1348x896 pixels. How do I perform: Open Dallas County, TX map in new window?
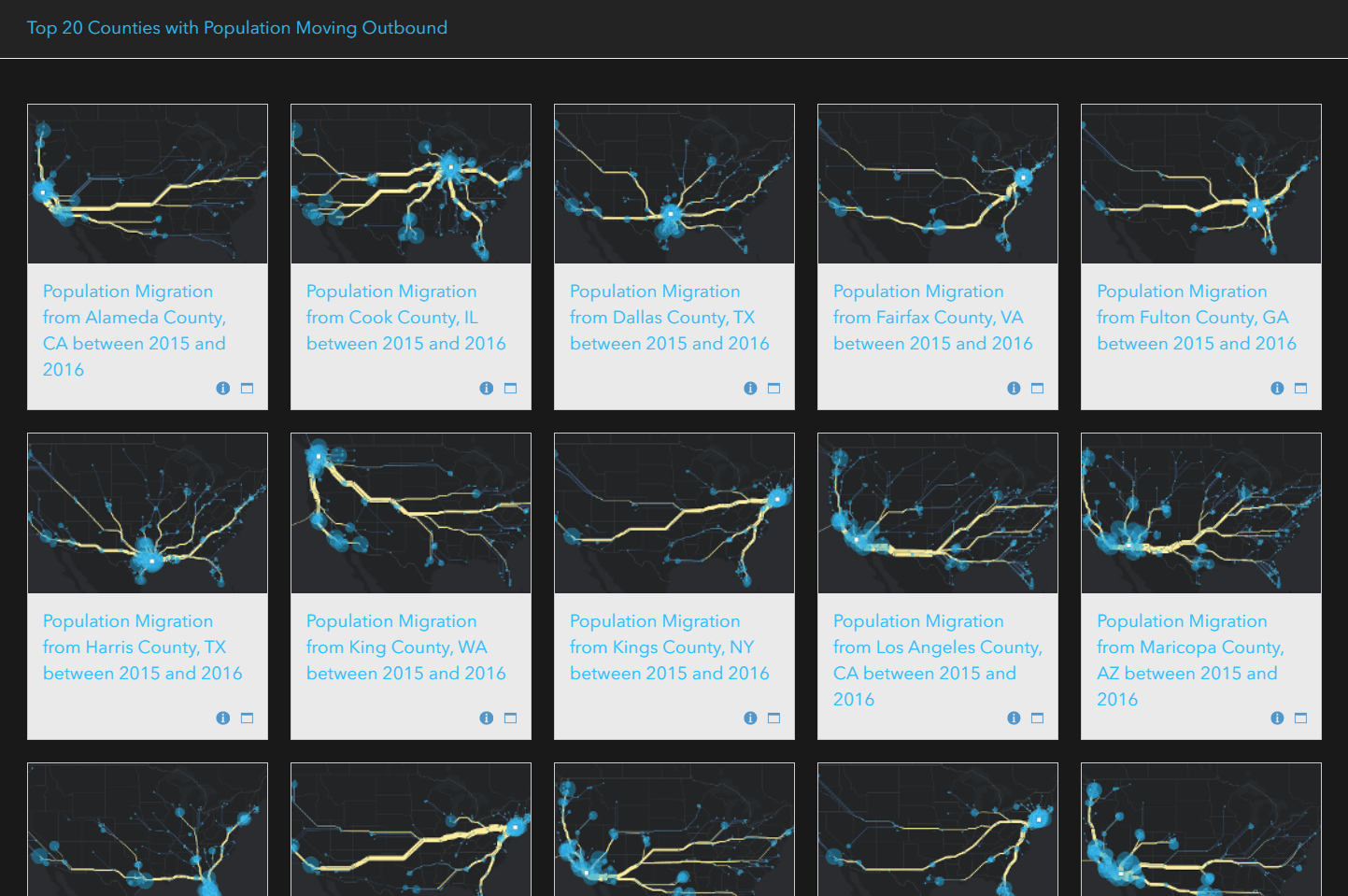click(x=774, y=389)
